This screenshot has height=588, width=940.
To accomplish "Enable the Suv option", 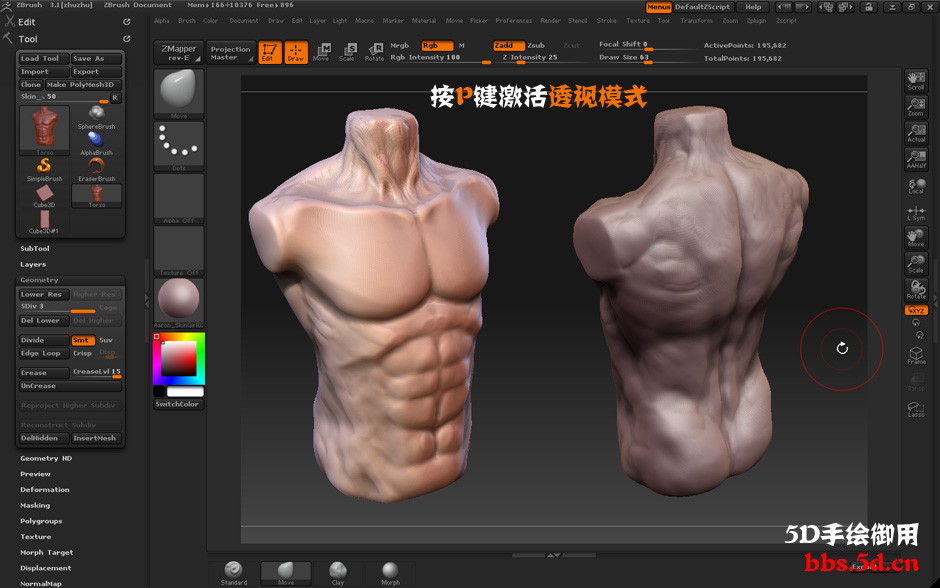I will 106,340.
